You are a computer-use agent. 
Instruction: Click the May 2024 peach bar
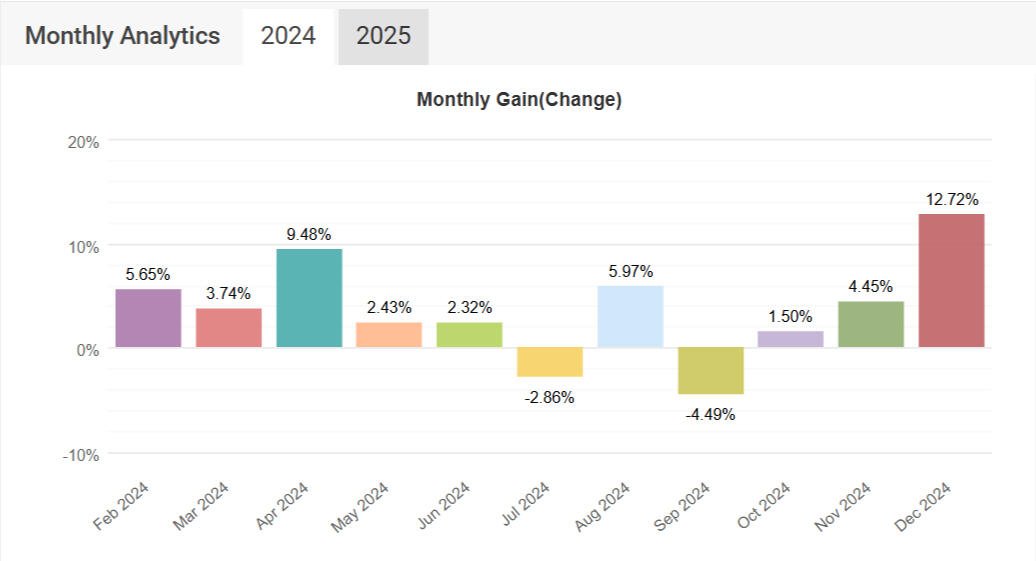(x=389, y=335)
